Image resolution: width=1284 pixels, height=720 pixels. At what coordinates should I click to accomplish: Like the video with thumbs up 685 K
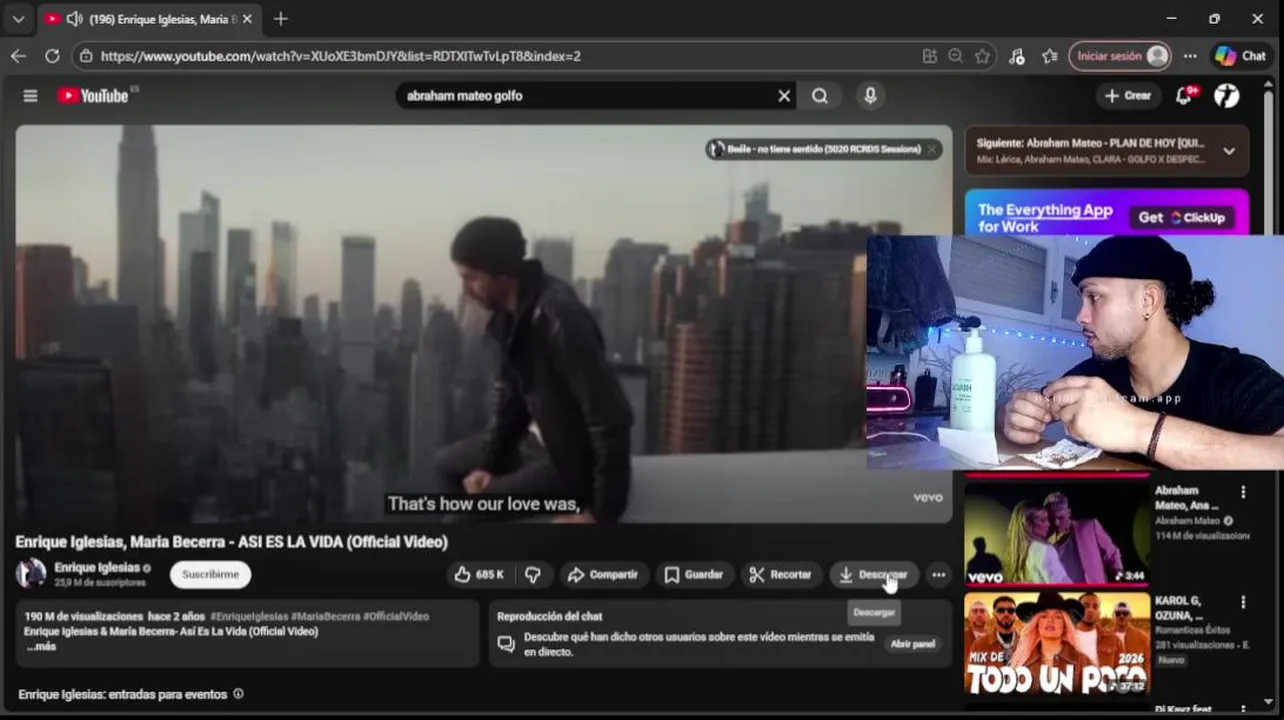[x=480, y=574]
